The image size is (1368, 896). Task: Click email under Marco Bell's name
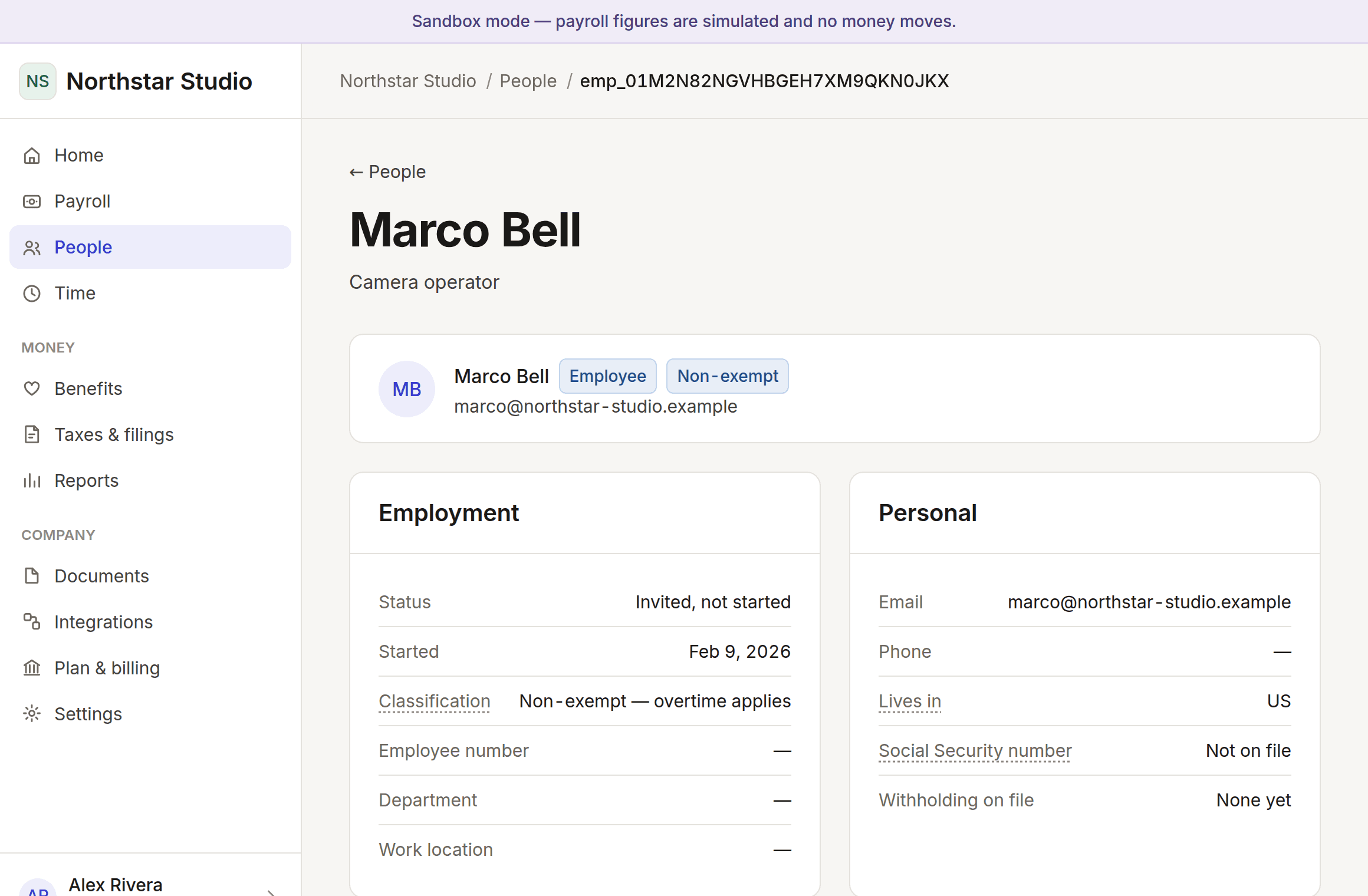(x=596, y=407)
